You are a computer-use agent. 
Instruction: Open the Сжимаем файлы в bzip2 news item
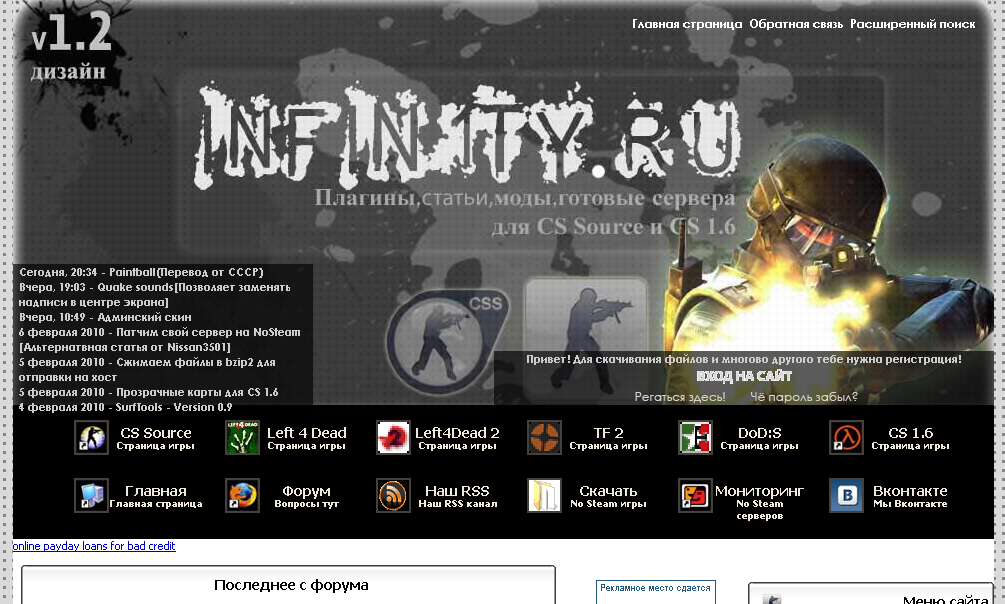(x=147, y=369)
